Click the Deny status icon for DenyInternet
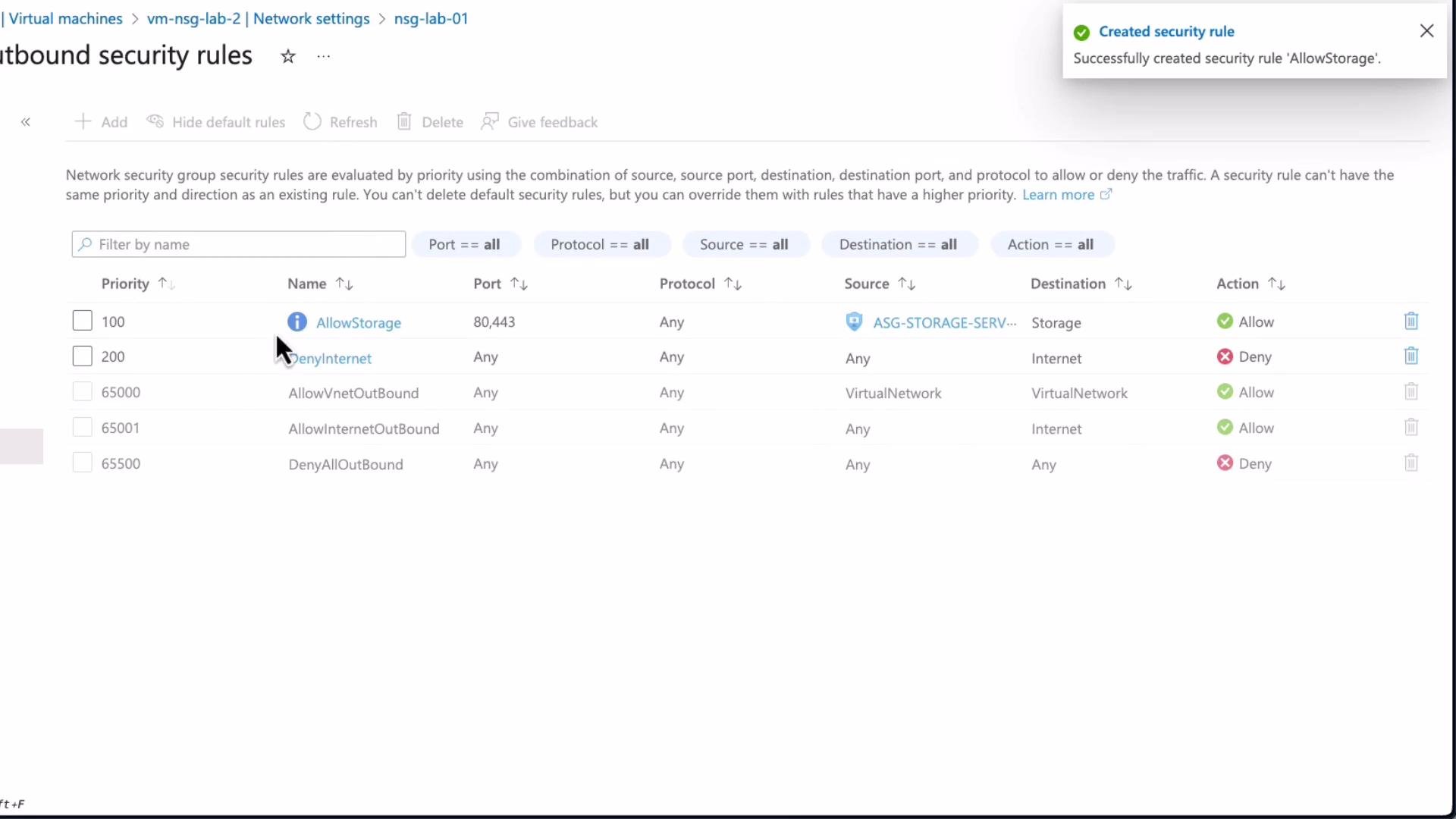 [x=1225, y=356]
